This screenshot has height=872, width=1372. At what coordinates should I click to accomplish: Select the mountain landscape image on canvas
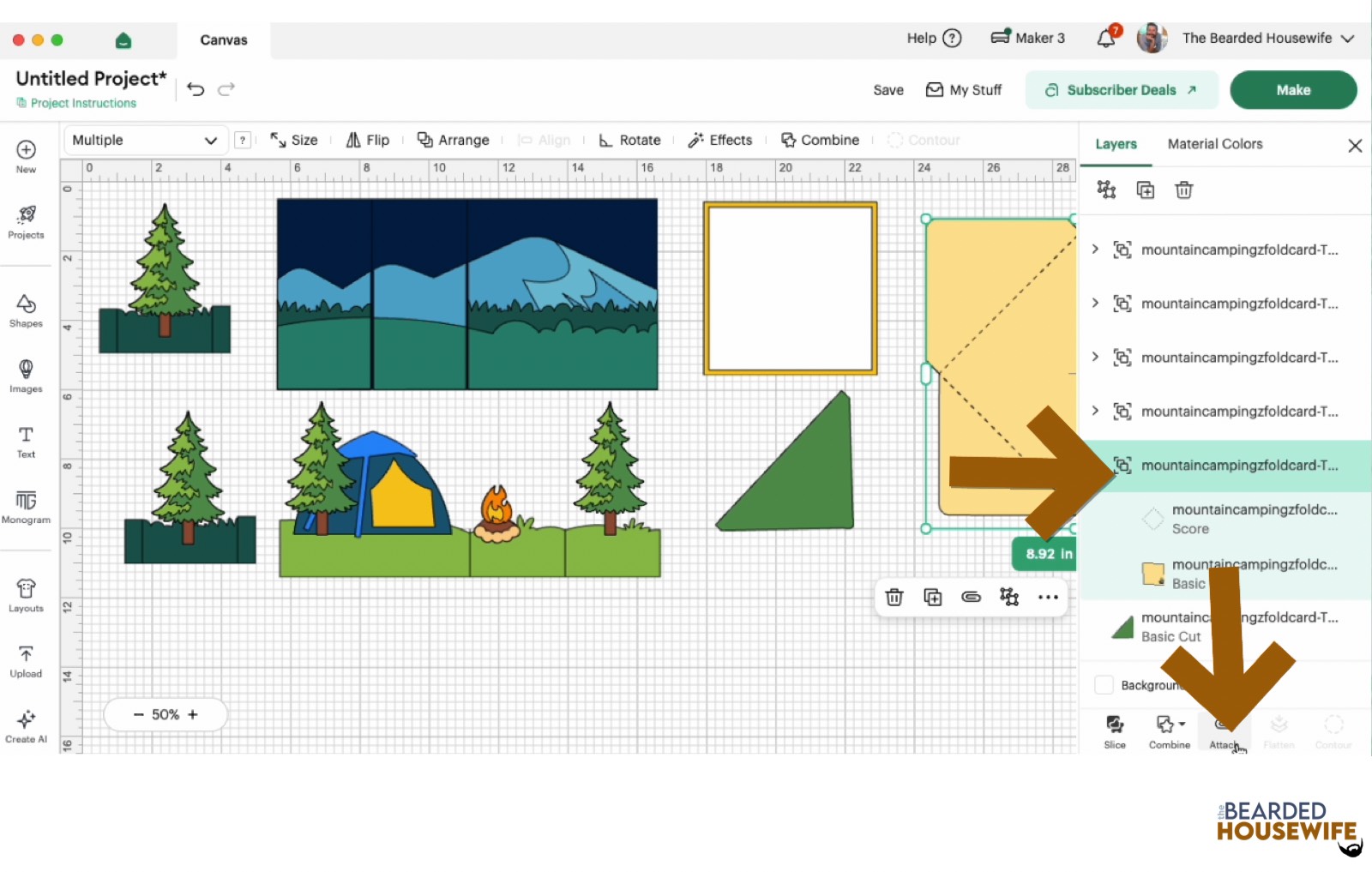[467, 294]
